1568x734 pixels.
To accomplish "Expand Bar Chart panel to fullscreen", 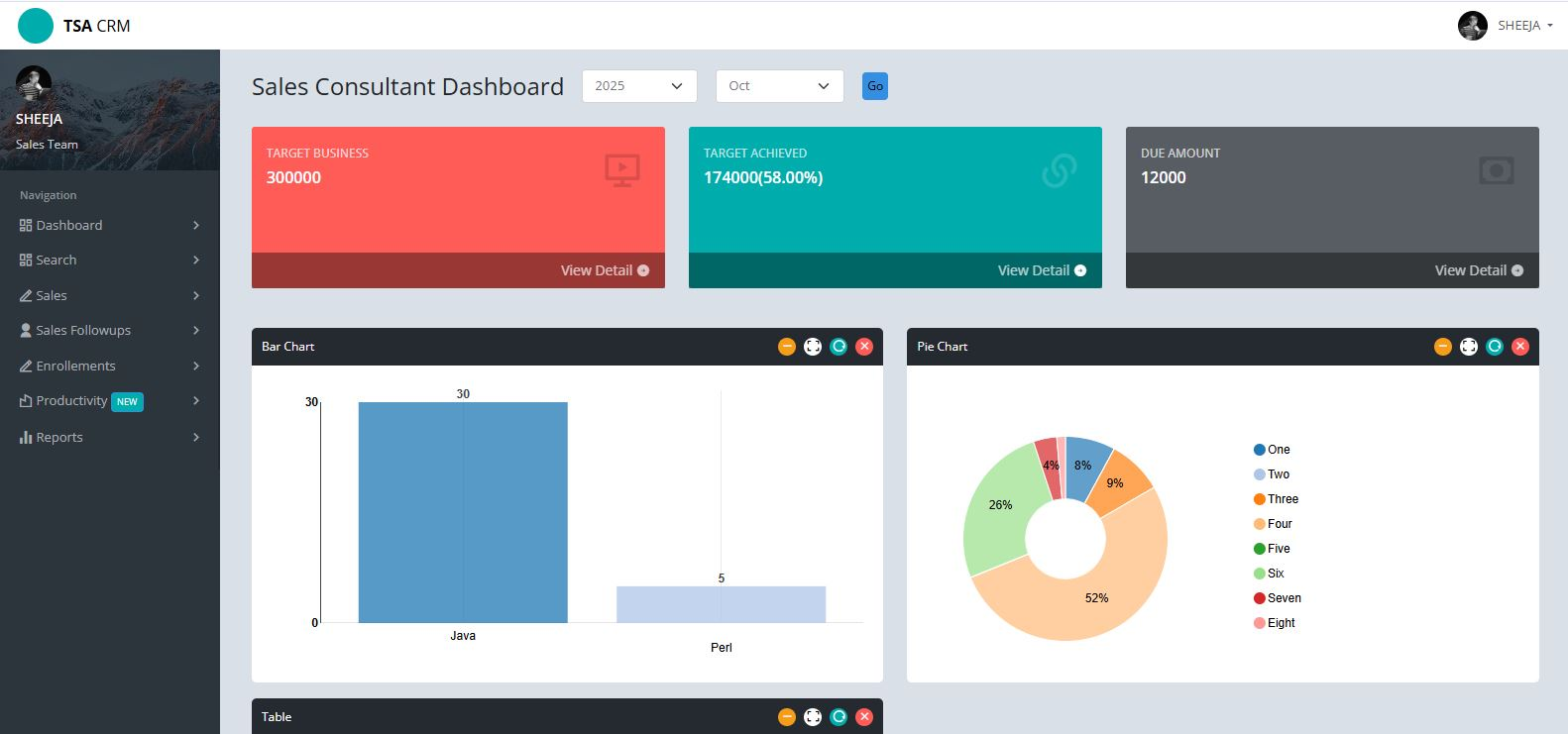I will (813, 347).
